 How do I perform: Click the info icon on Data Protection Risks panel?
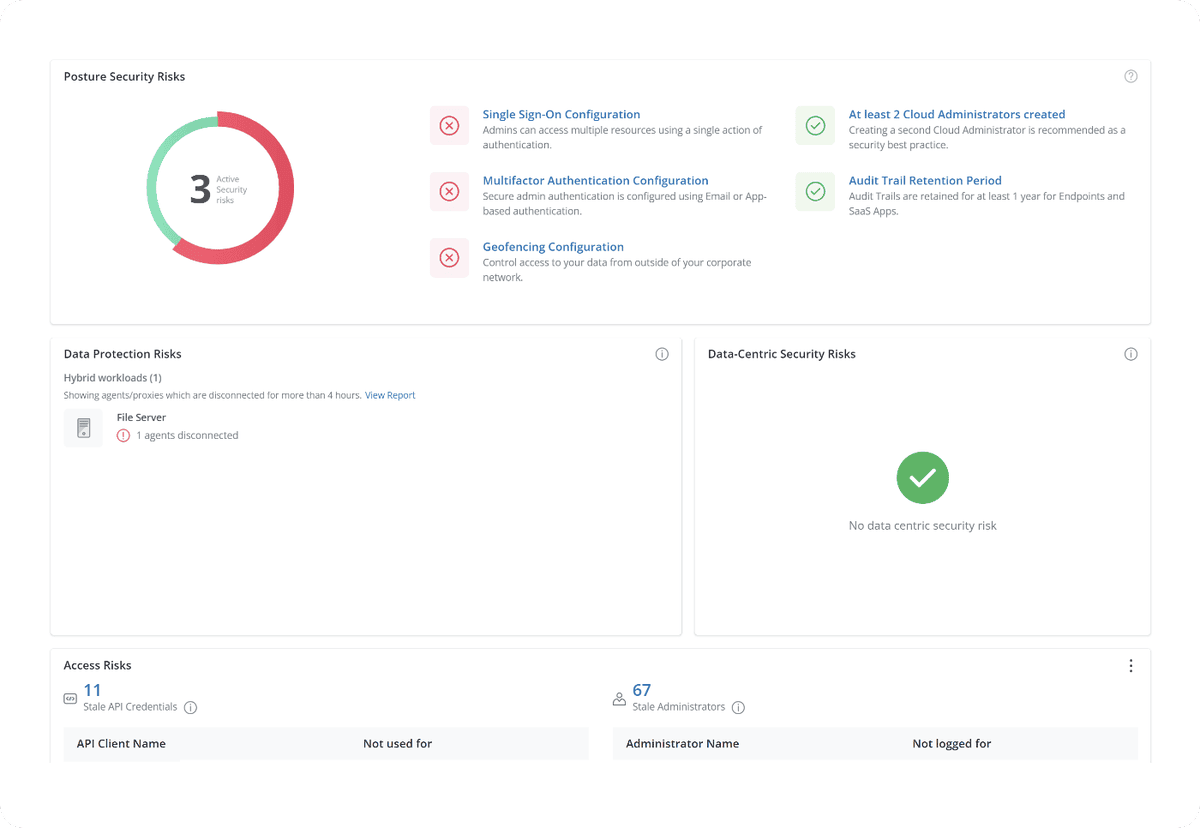coord(662,354)
